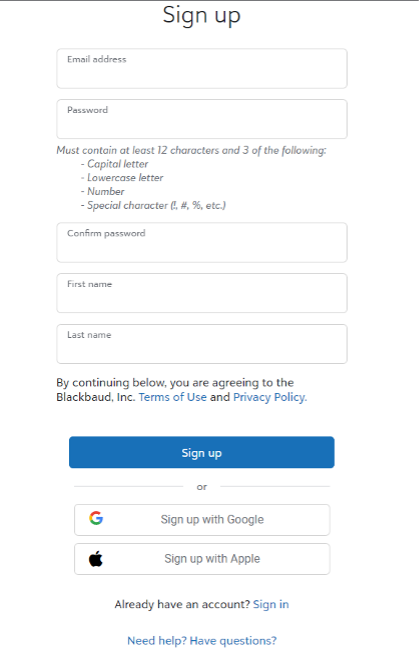Screen dimensions: 420x668
Task: Click the "or" divider text
Action: [202, 487]
